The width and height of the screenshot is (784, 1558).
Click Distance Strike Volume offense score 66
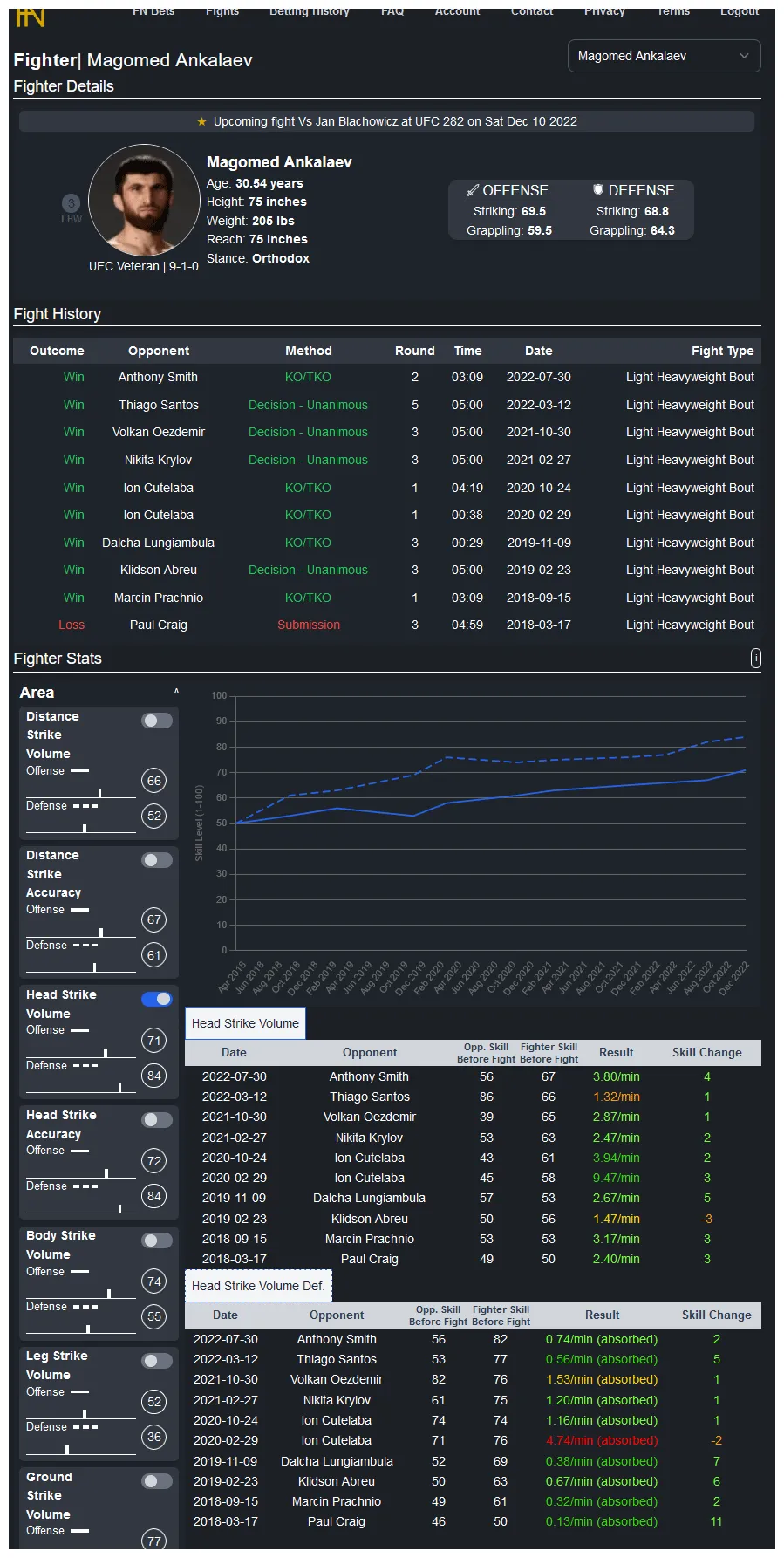coord(154,781)
